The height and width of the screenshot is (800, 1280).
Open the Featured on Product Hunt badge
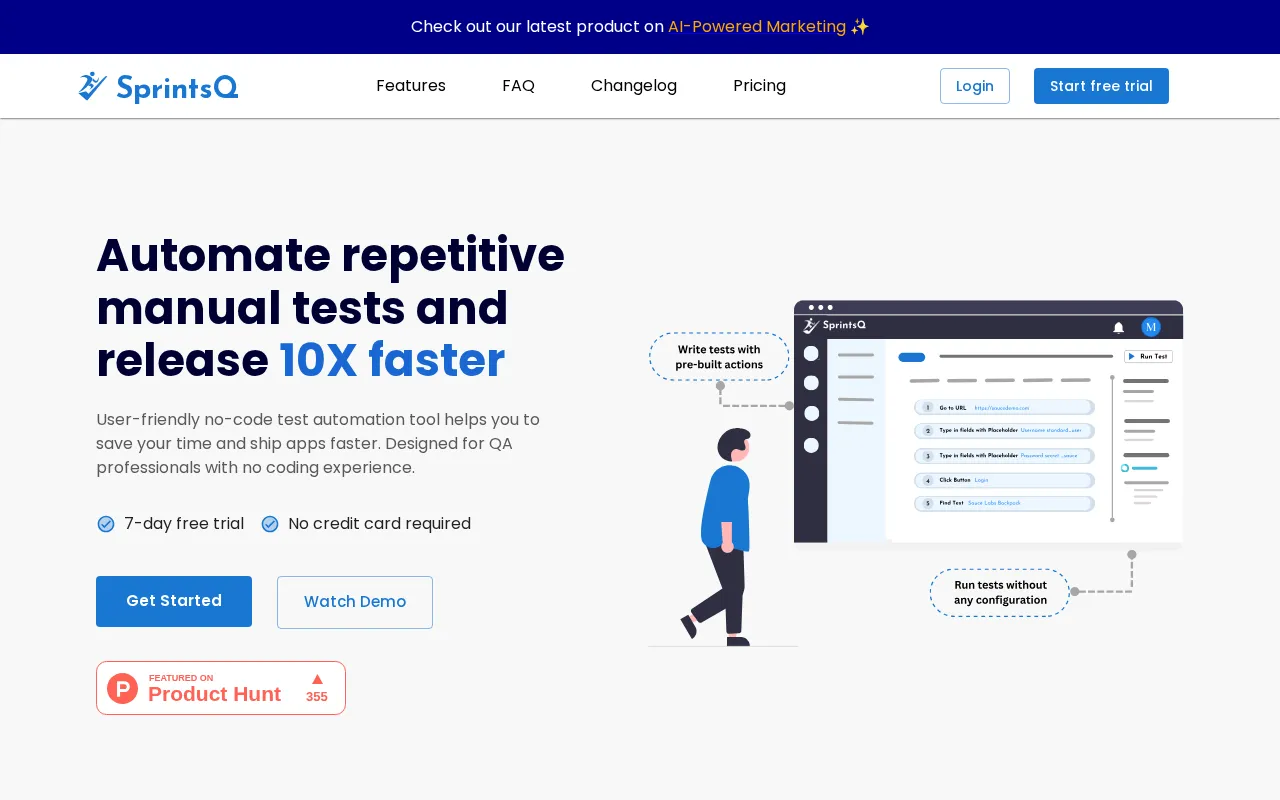click(221, 688)
